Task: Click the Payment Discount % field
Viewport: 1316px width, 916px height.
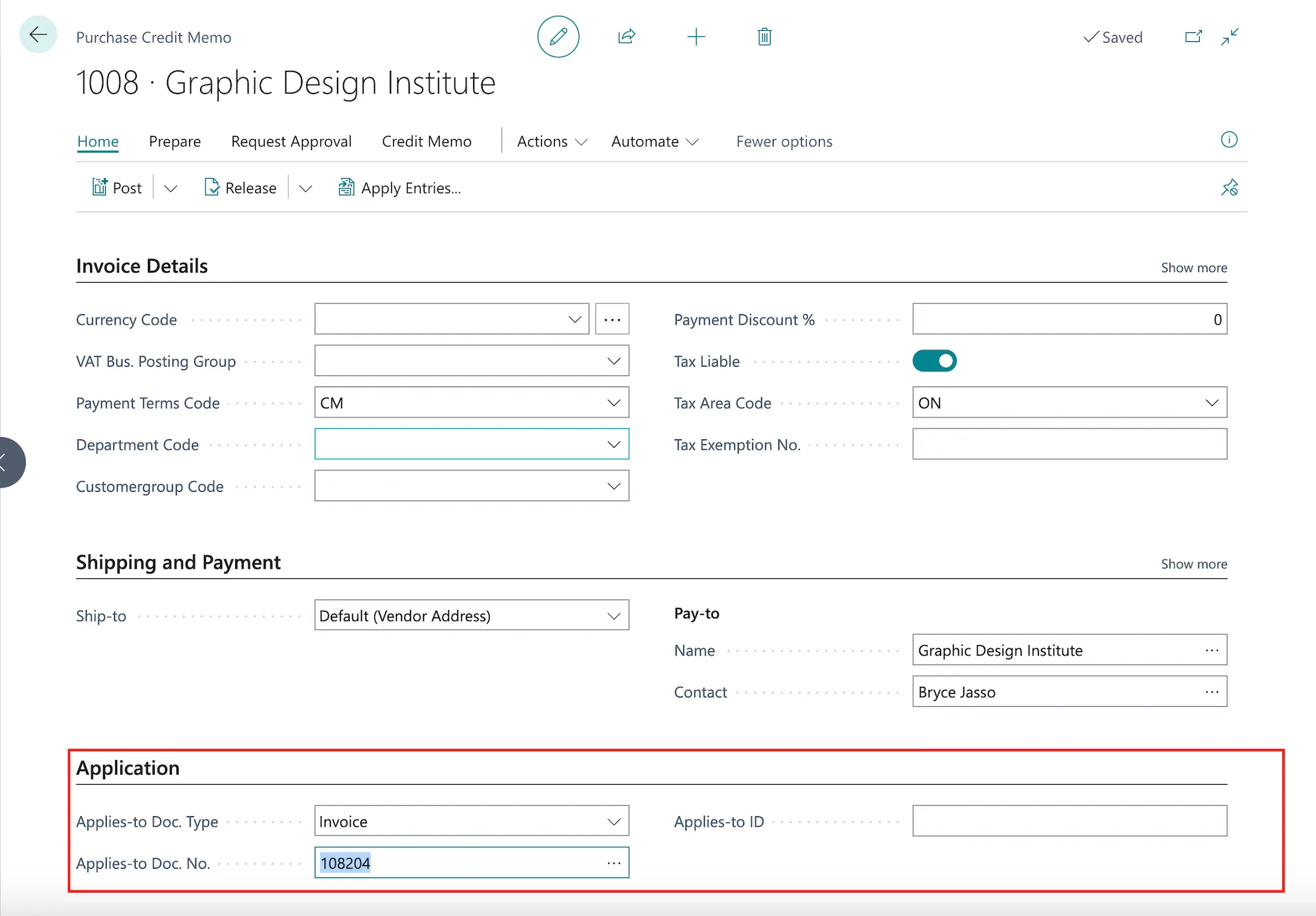Action: [1069, 319]
